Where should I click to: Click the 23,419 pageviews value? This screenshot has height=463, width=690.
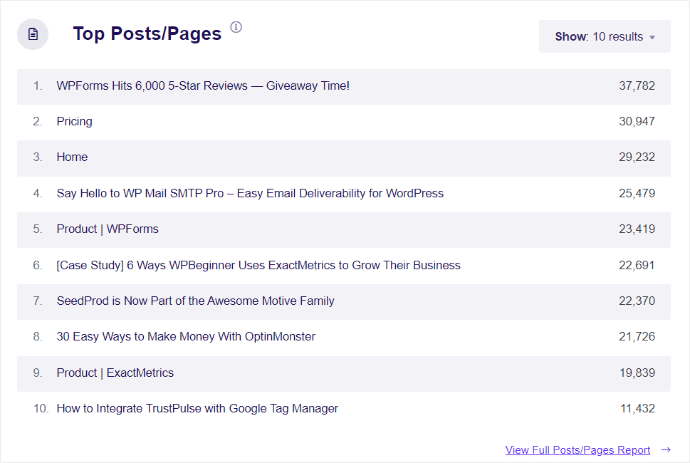tap(637, 229)
